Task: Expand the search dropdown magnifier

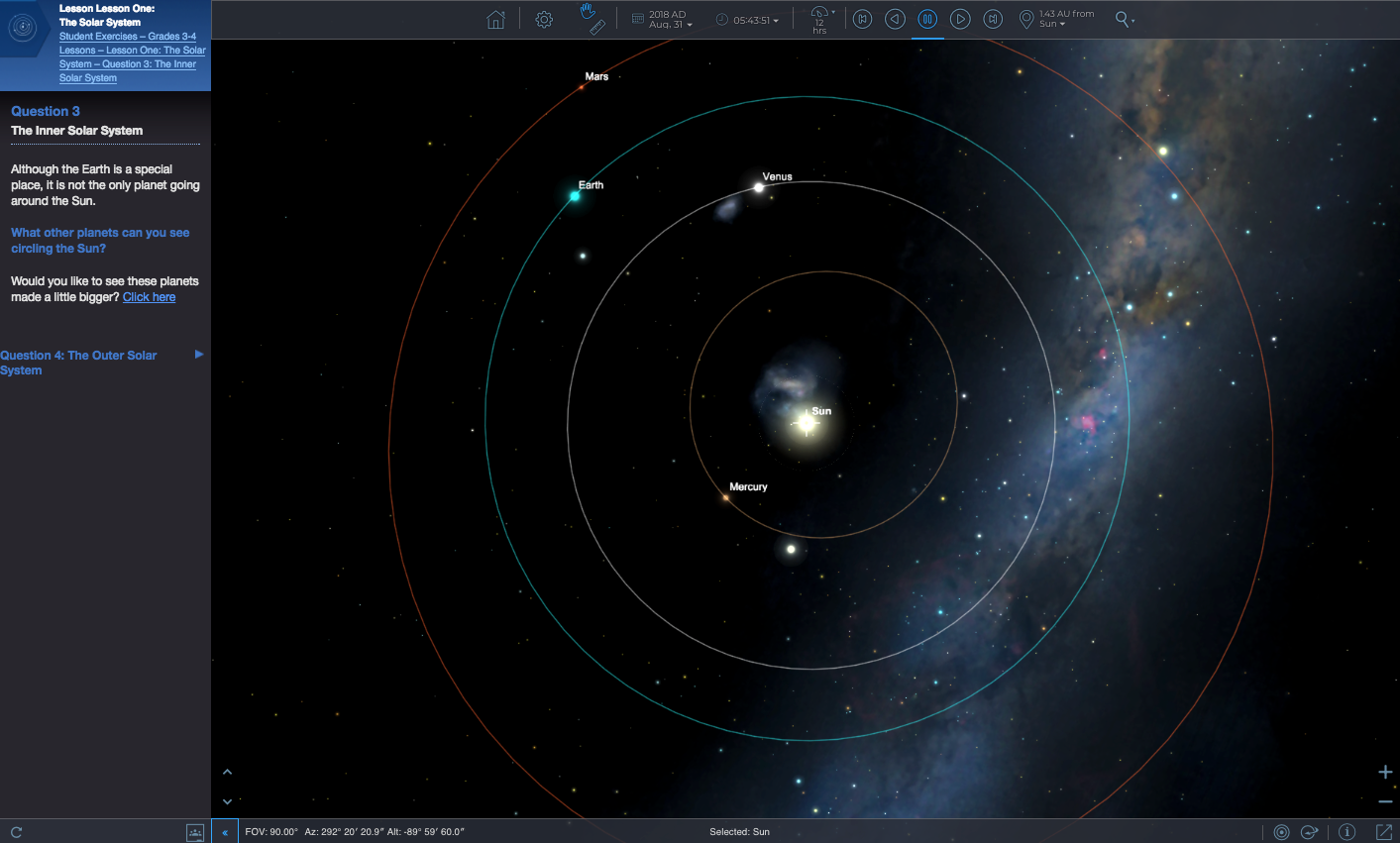Action: pyautogui.click(x=1125, y=19)
